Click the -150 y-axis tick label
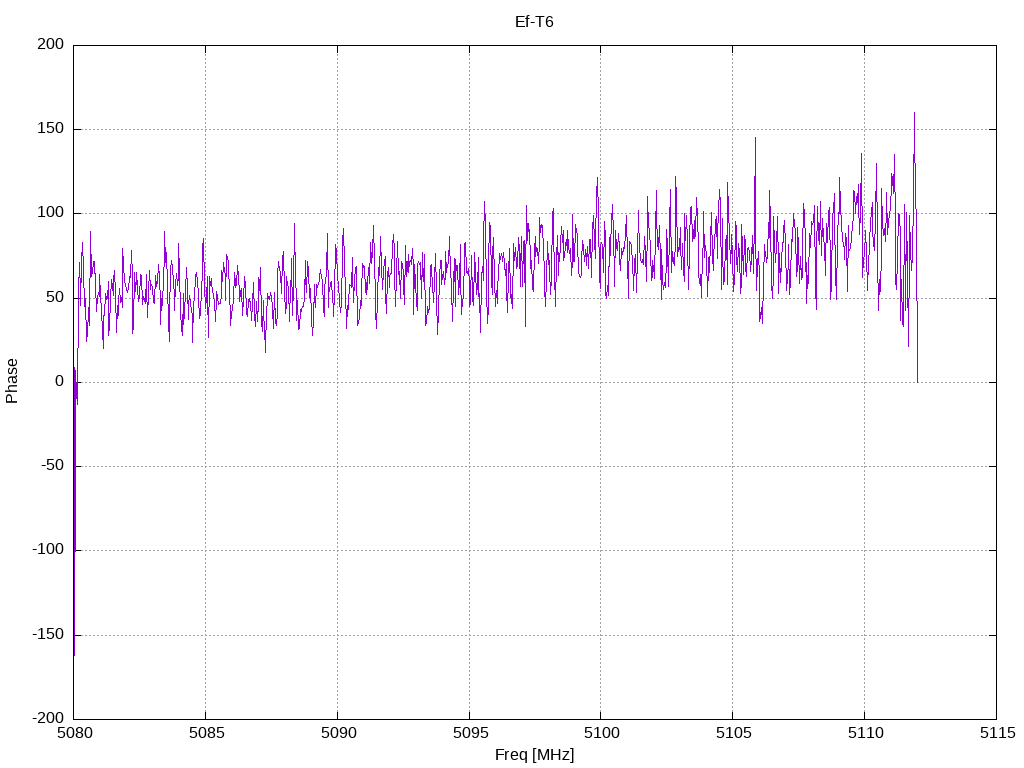Viewport: 1024px width, 768px height. [47, 635]
